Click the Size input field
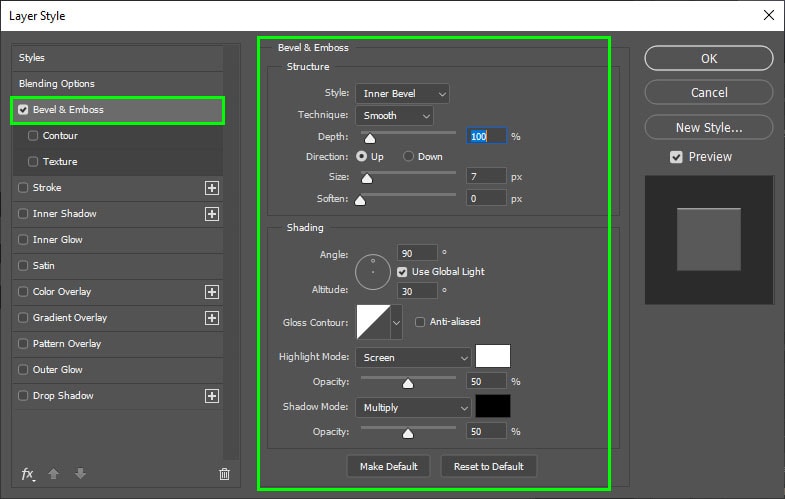785x499 pixels. (x=486, y=177)
